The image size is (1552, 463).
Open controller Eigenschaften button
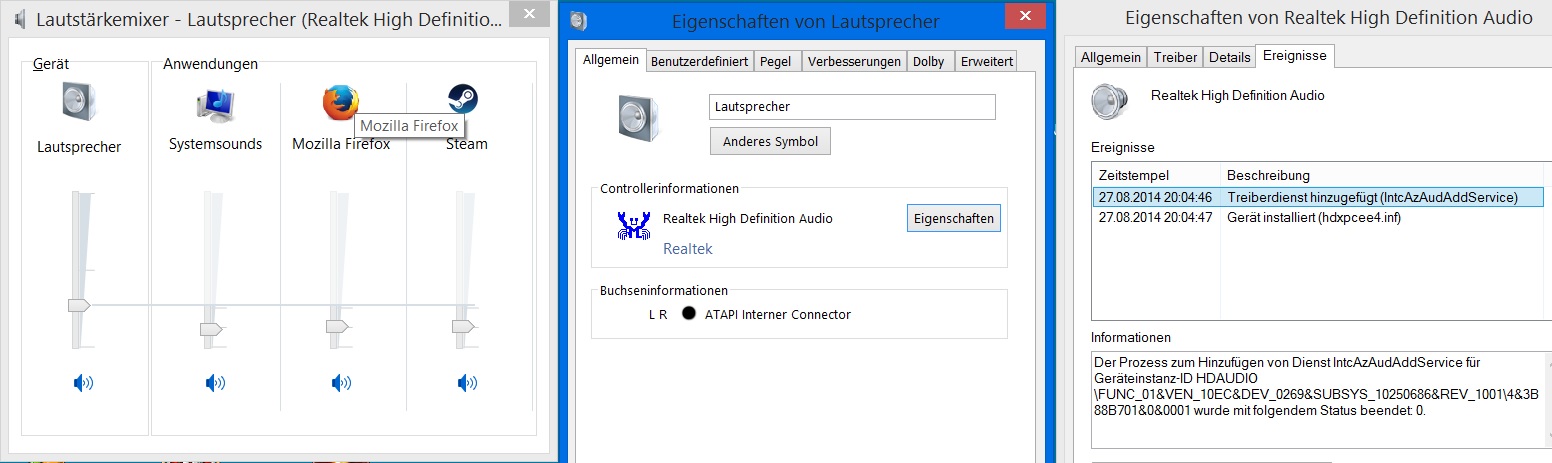tap(953, 218)
